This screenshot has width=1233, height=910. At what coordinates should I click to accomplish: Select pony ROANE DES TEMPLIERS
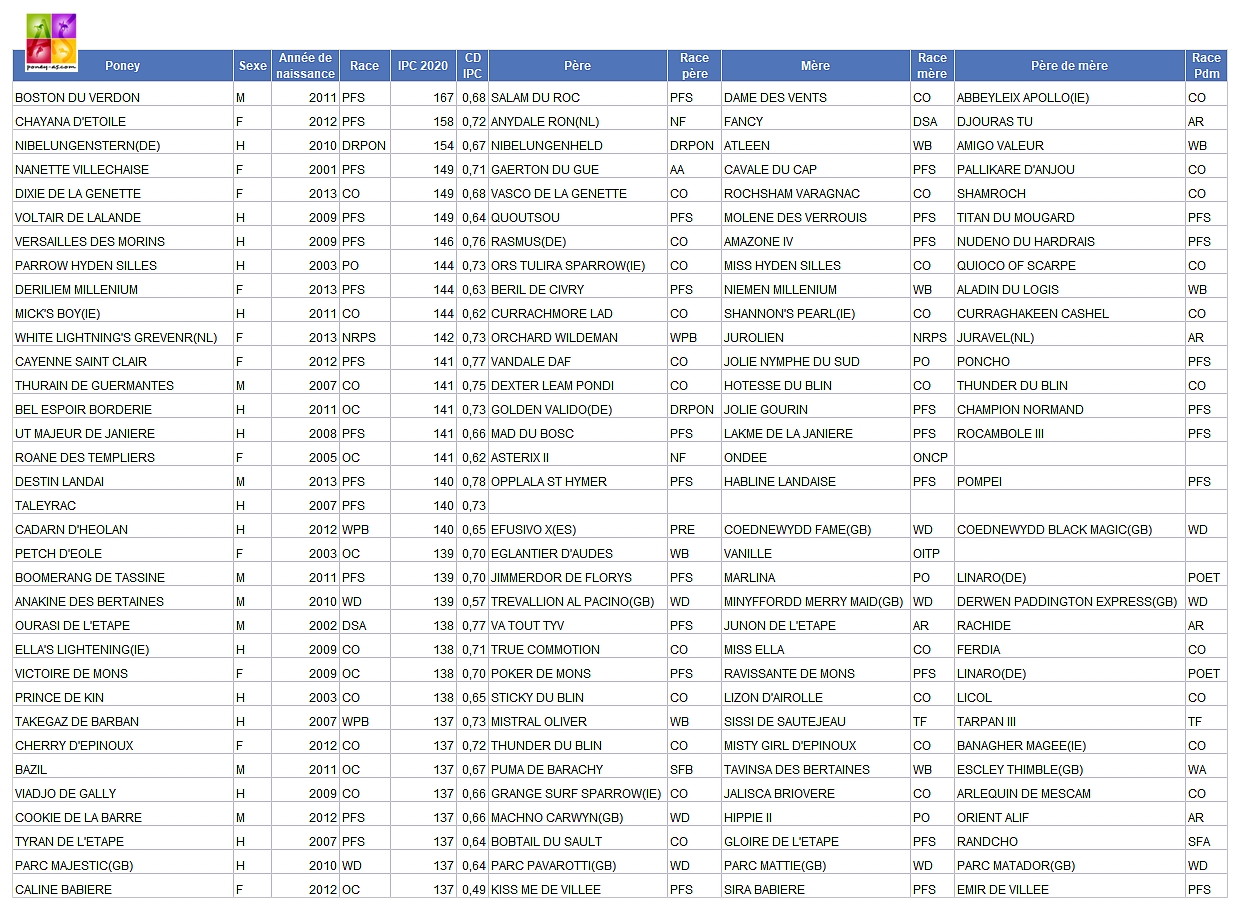tap(85, 458)
